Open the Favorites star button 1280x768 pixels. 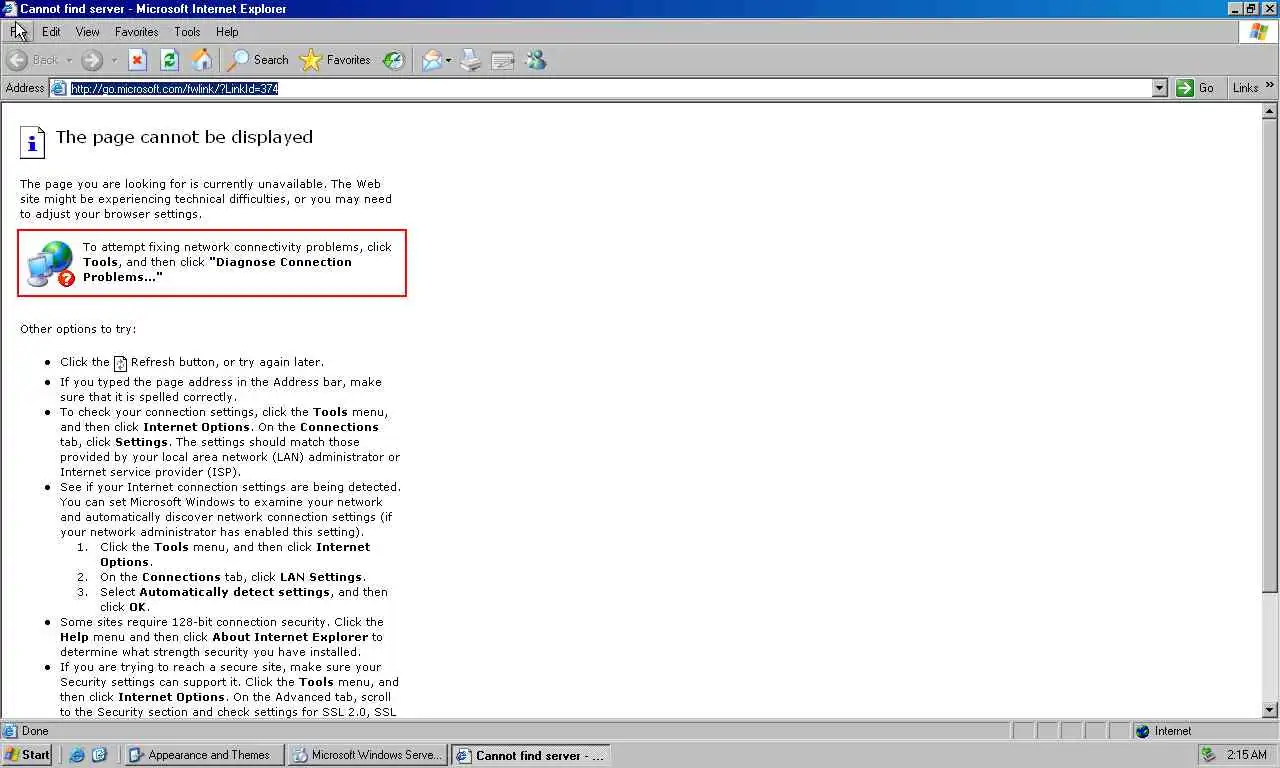pyautogui.click(x=336, y=60)
